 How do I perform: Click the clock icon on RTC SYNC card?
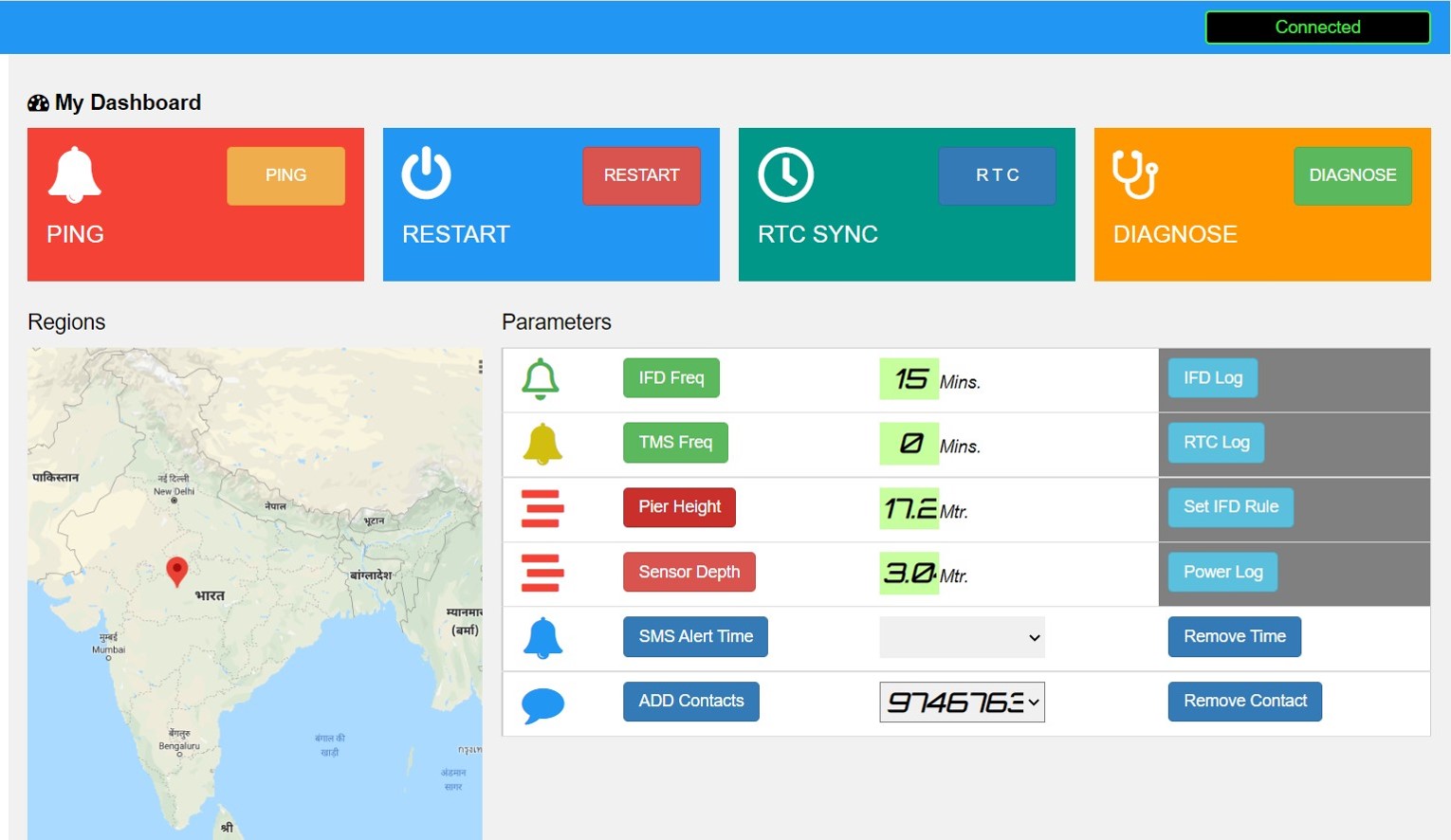tap(785, 174)
